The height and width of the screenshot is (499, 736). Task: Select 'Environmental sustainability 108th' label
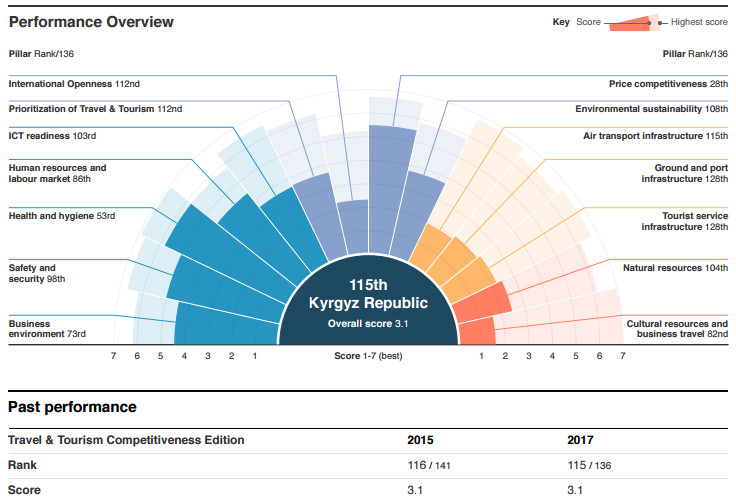pos(651,109)
